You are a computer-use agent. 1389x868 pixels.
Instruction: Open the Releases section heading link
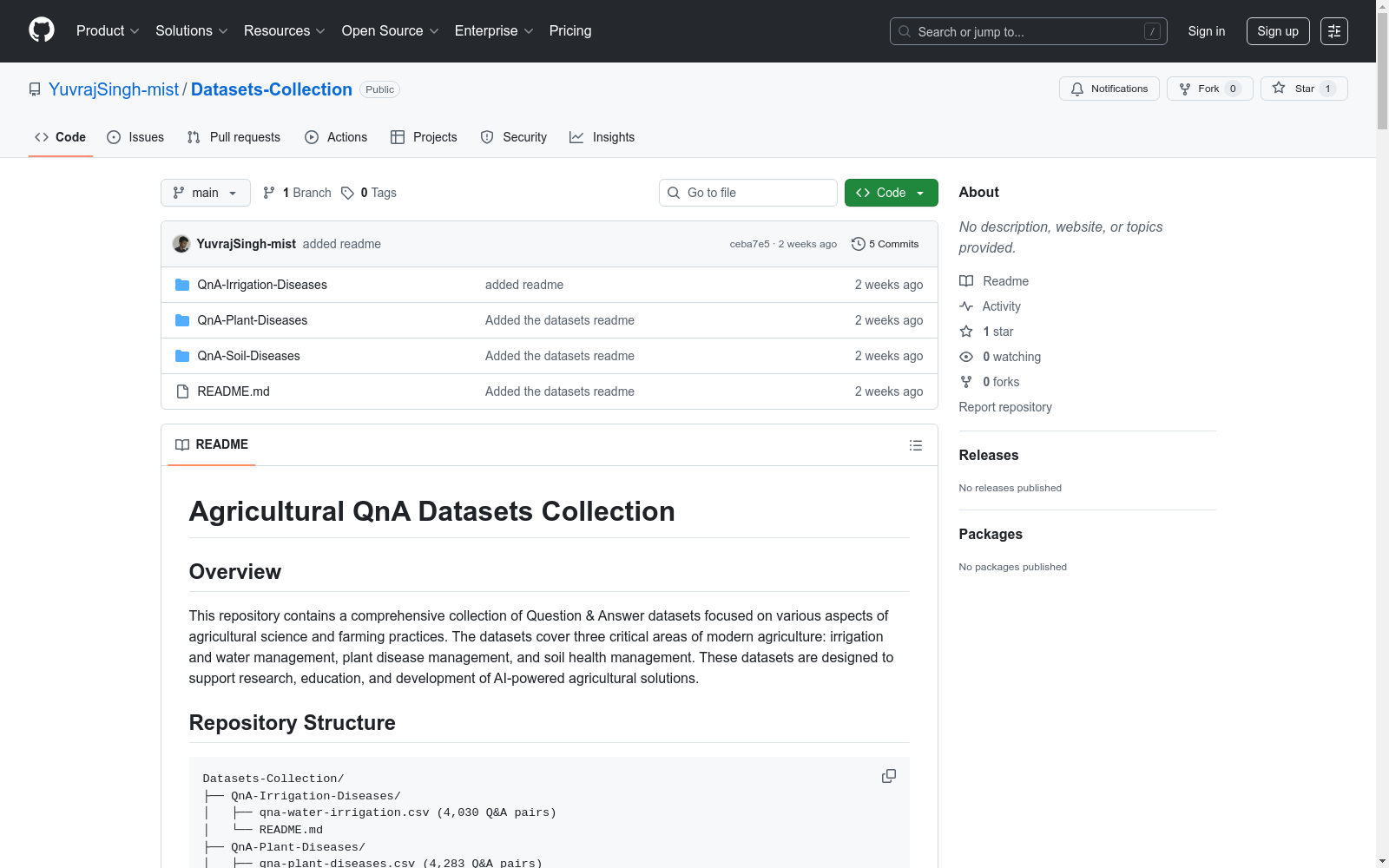click(989, 455)
